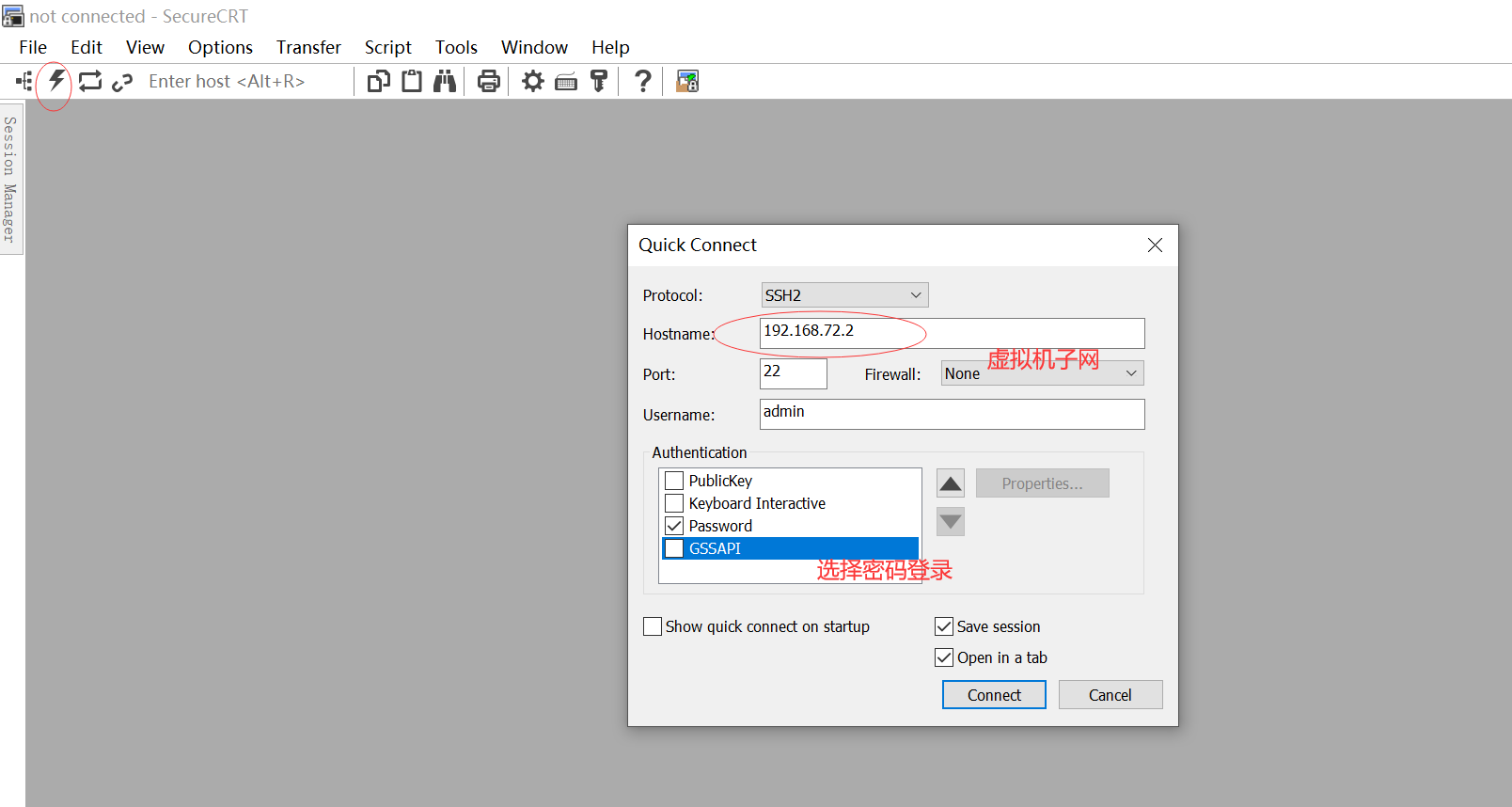Image resolution: width=1512 pixels, height=807 pixels.
Task: Move authentication method up with arrow
Action: (951, 483)
